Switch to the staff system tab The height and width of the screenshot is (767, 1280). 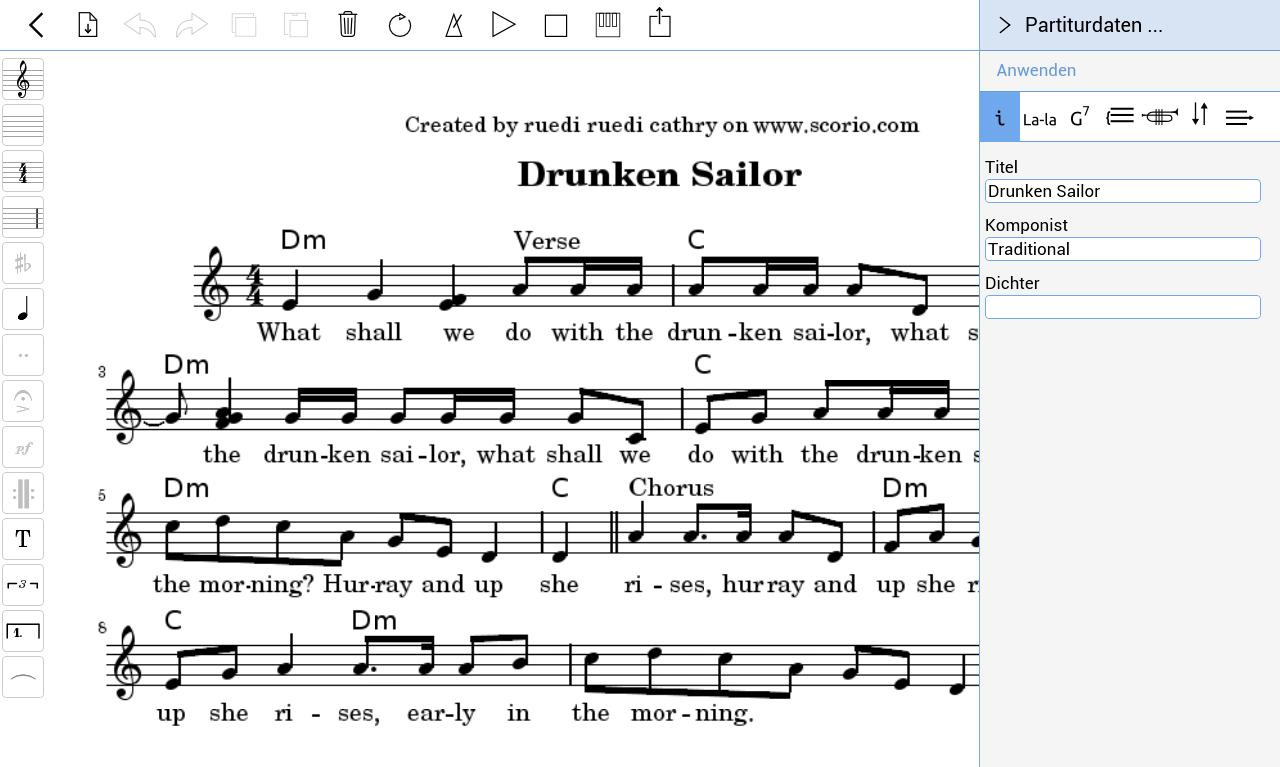1120,117
